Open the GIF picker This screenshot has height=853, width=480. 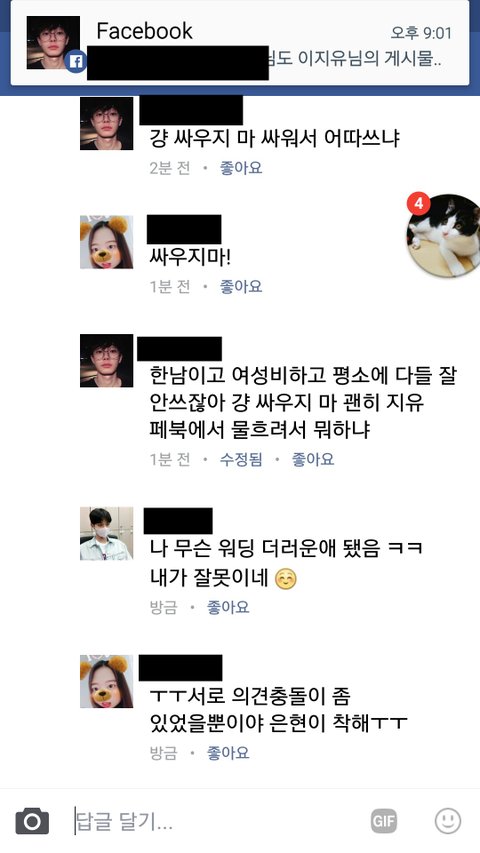[384, 821]
